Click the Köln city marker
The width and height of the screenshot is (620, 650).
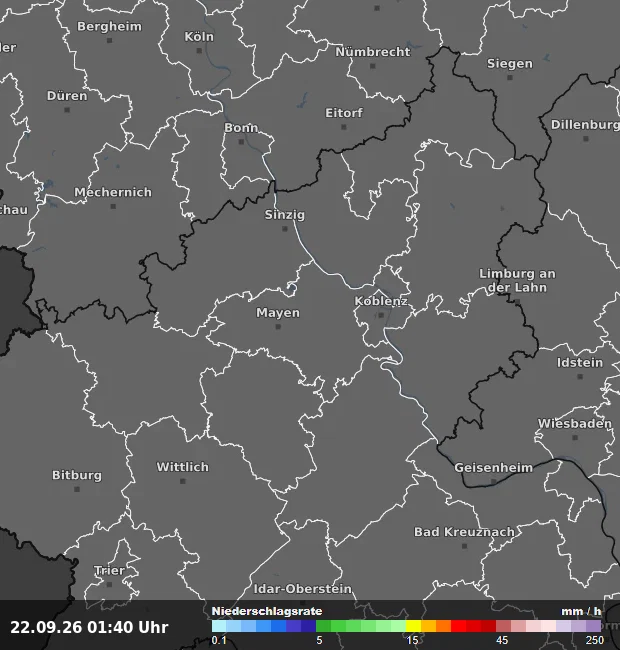[x=199, y=51]
